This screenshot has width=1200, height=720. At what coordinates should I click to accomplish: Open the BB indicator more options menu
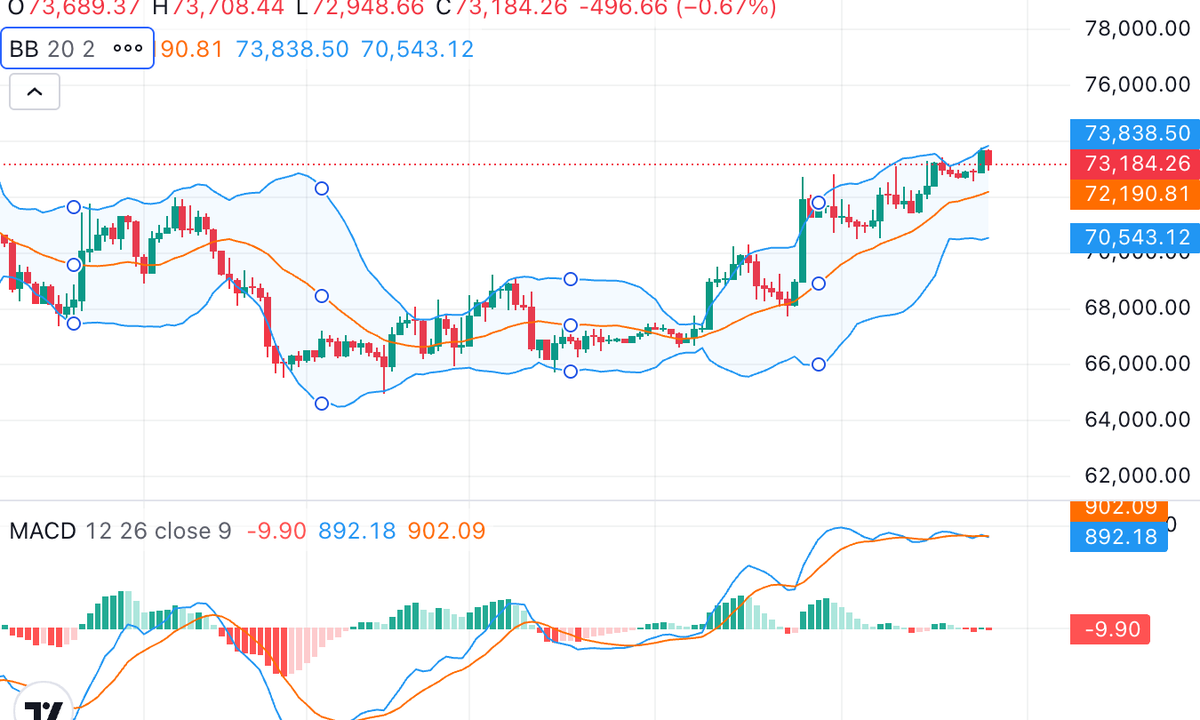pyautogui.click(x=127, y=49)
